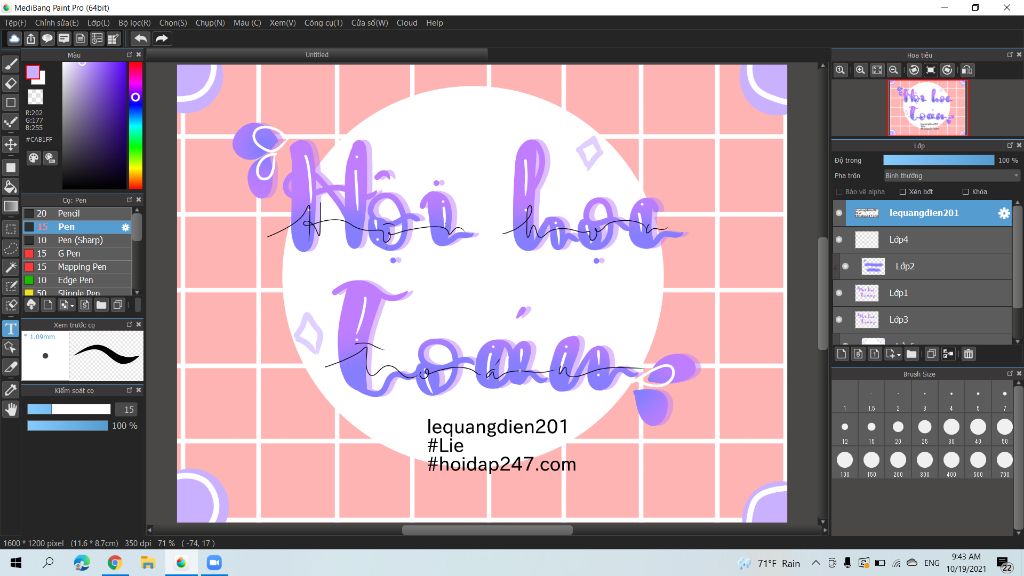The height and width of the screenshot is (576, 1024).
Task: Open the Chỉnh sửa(E) menu
Action: point(57,23)
